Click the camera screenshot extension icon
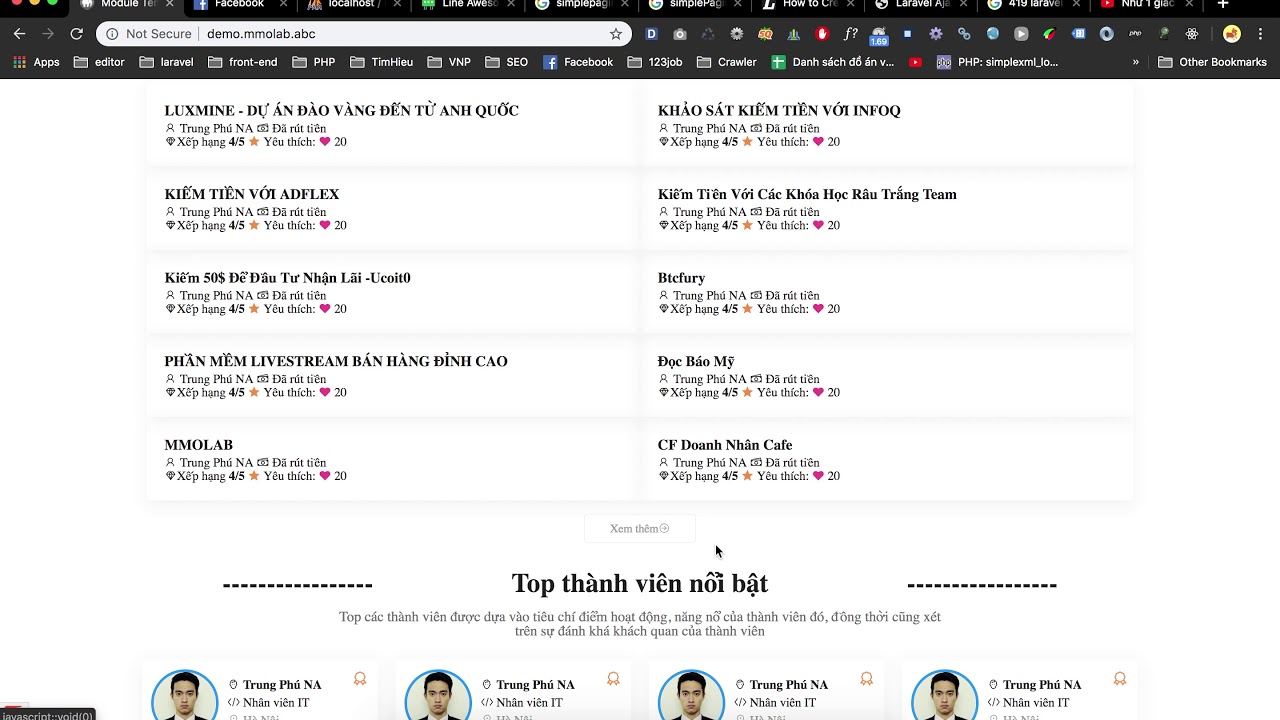The height and width of the screenshot is (720, 1280). 680,34
